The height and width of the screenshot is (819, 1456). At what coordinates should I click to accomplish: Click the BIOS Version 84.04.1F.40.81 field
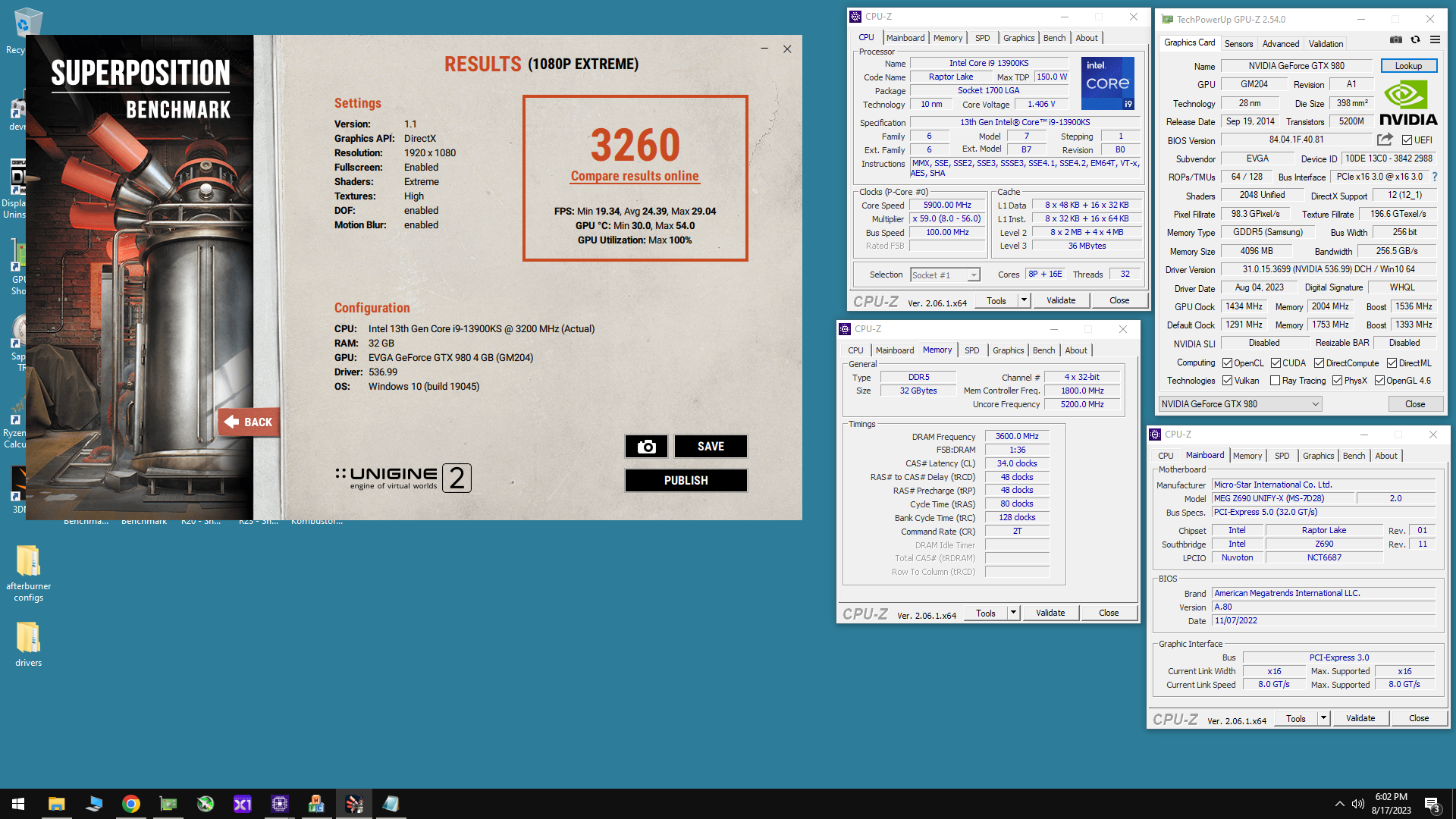(x=1296, y=140)
